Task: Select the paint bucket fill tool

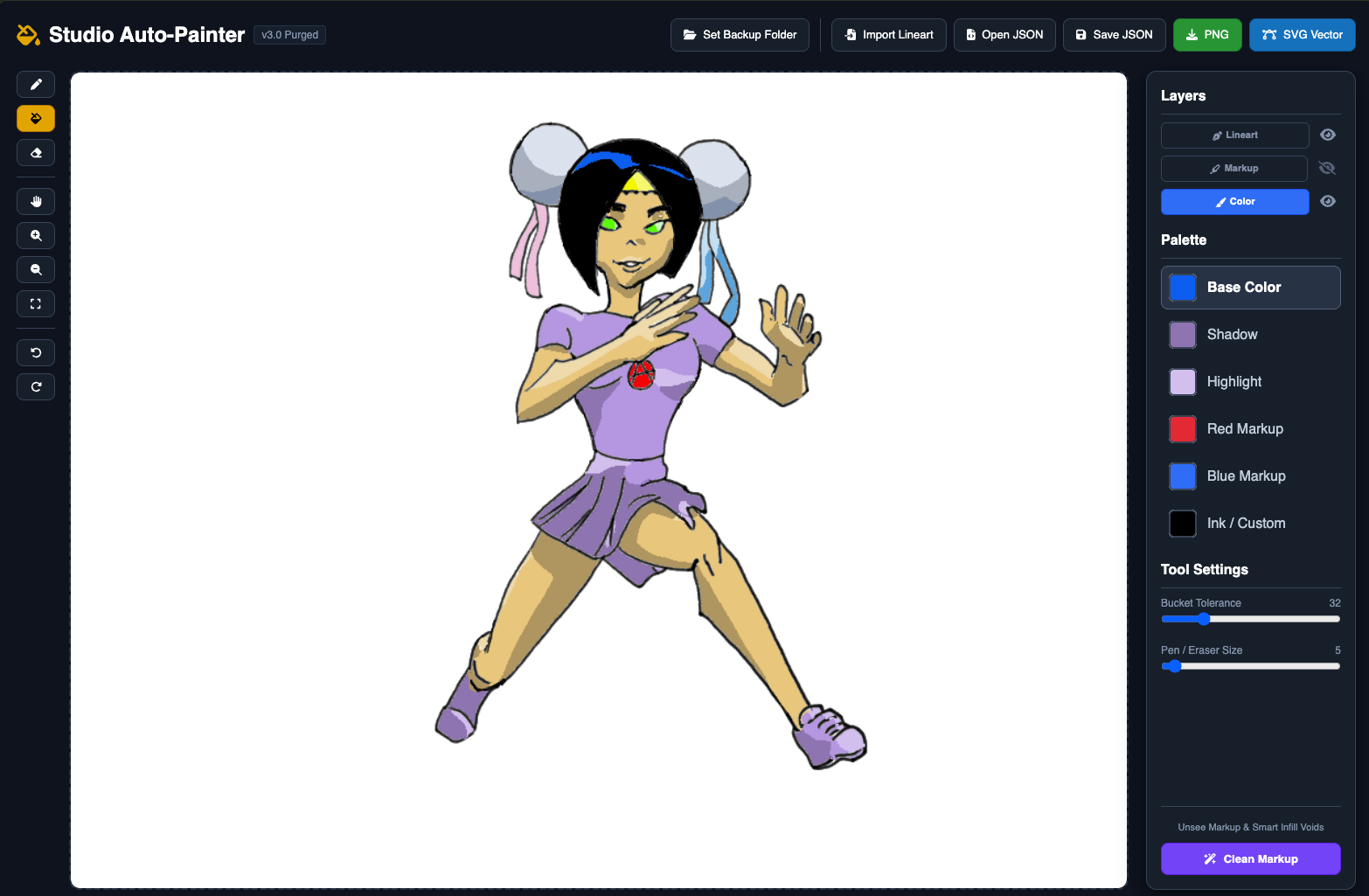Action: coord(36,119)
